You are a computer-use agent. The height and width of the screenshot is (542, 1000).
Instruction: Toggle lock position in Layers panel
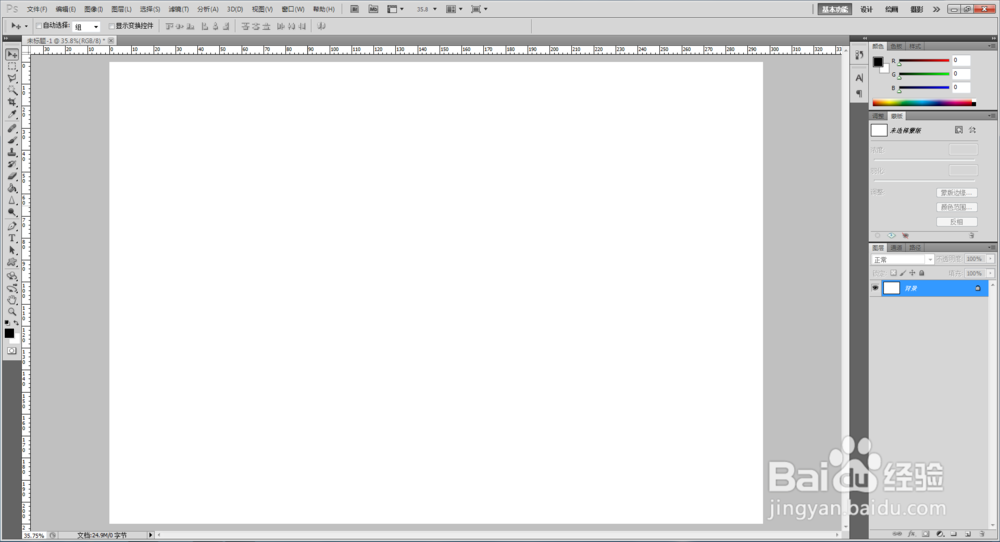[912, 273]
